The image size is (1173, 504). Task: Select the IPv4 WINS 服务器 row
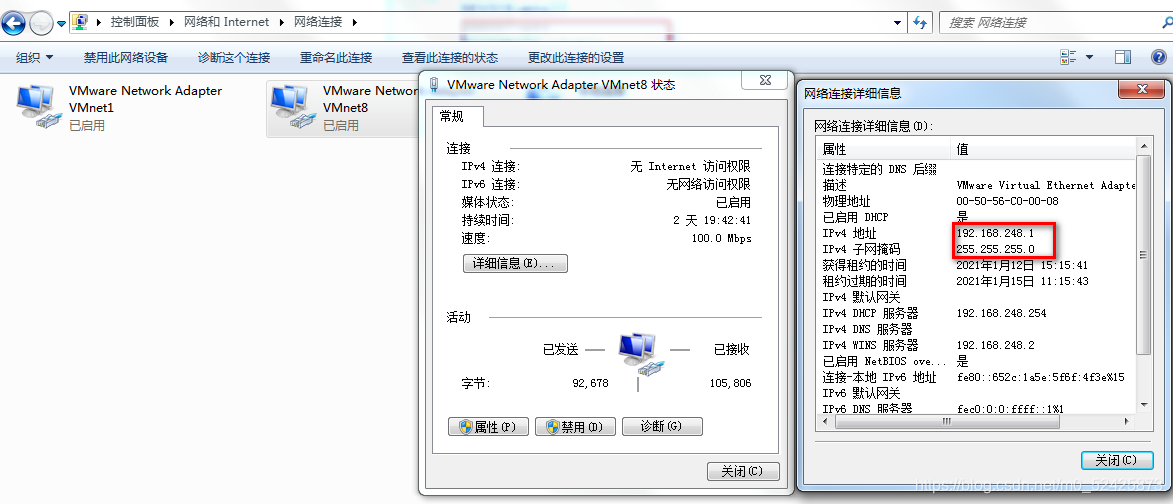pyautogui.click(x=976, y=345)
